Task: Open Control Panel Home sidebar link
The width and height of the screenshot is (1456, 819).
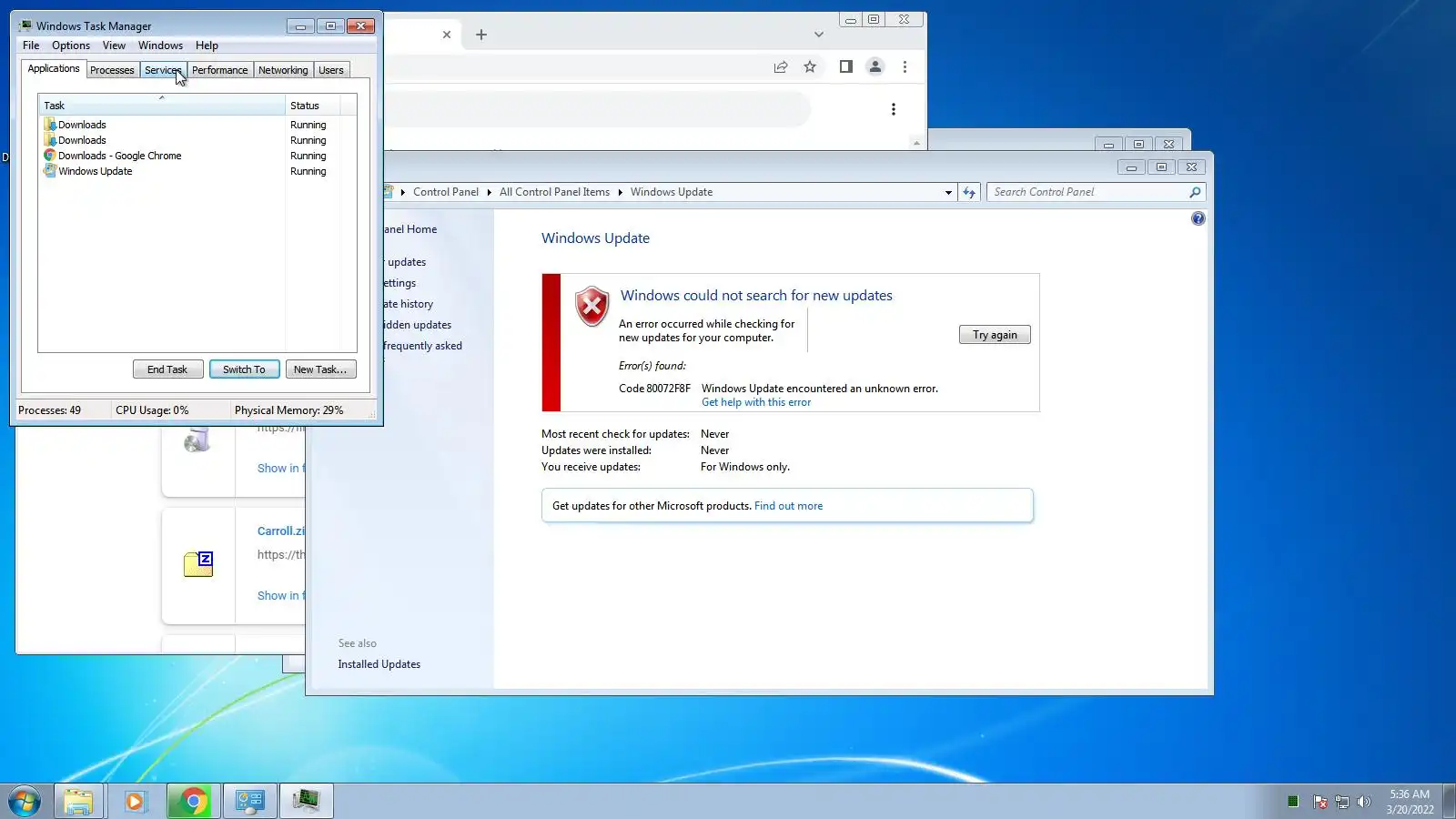Action: point(409,229)
